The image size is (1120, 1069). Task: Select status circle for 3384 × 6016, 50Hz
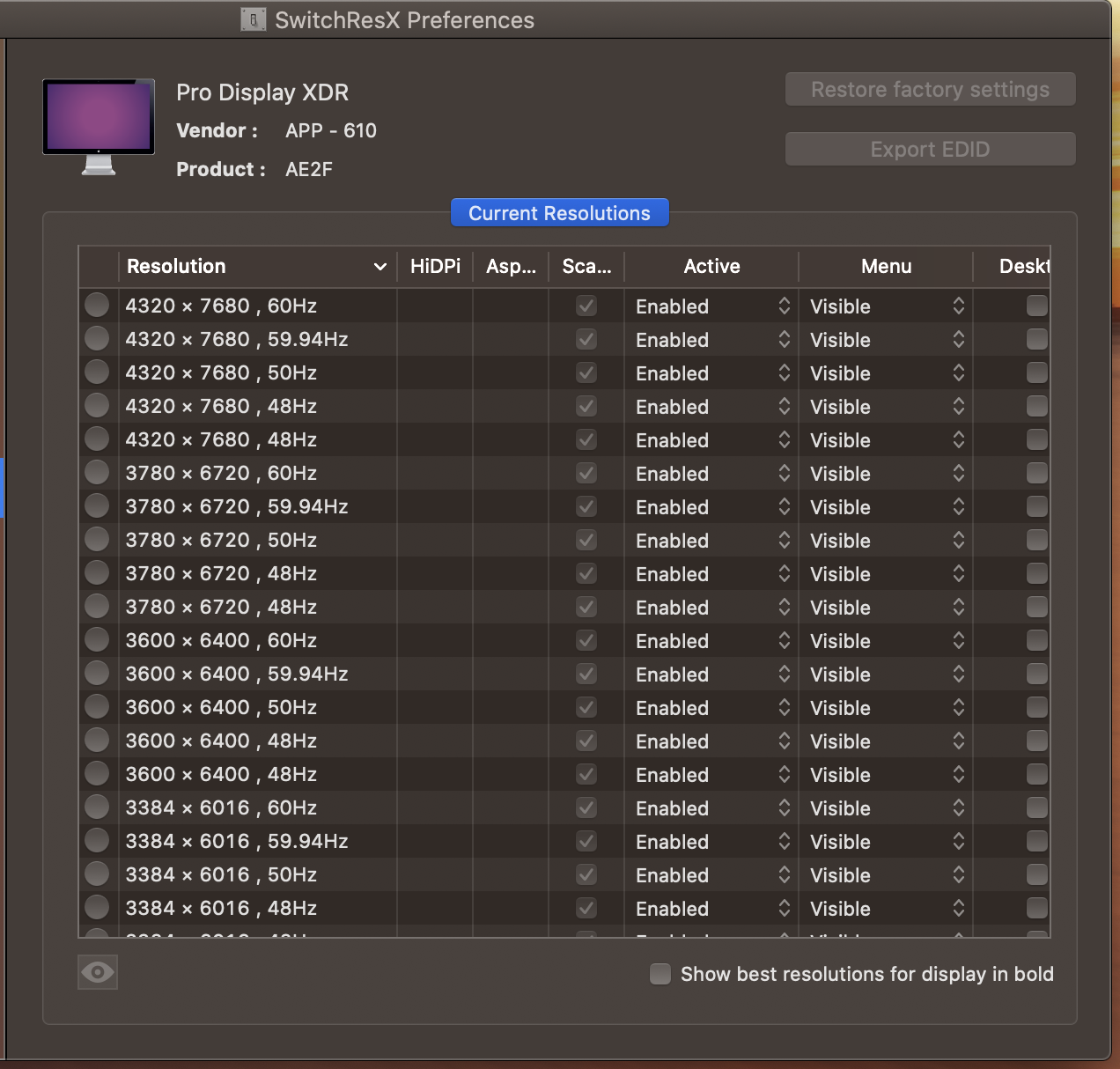coord(97,874)
